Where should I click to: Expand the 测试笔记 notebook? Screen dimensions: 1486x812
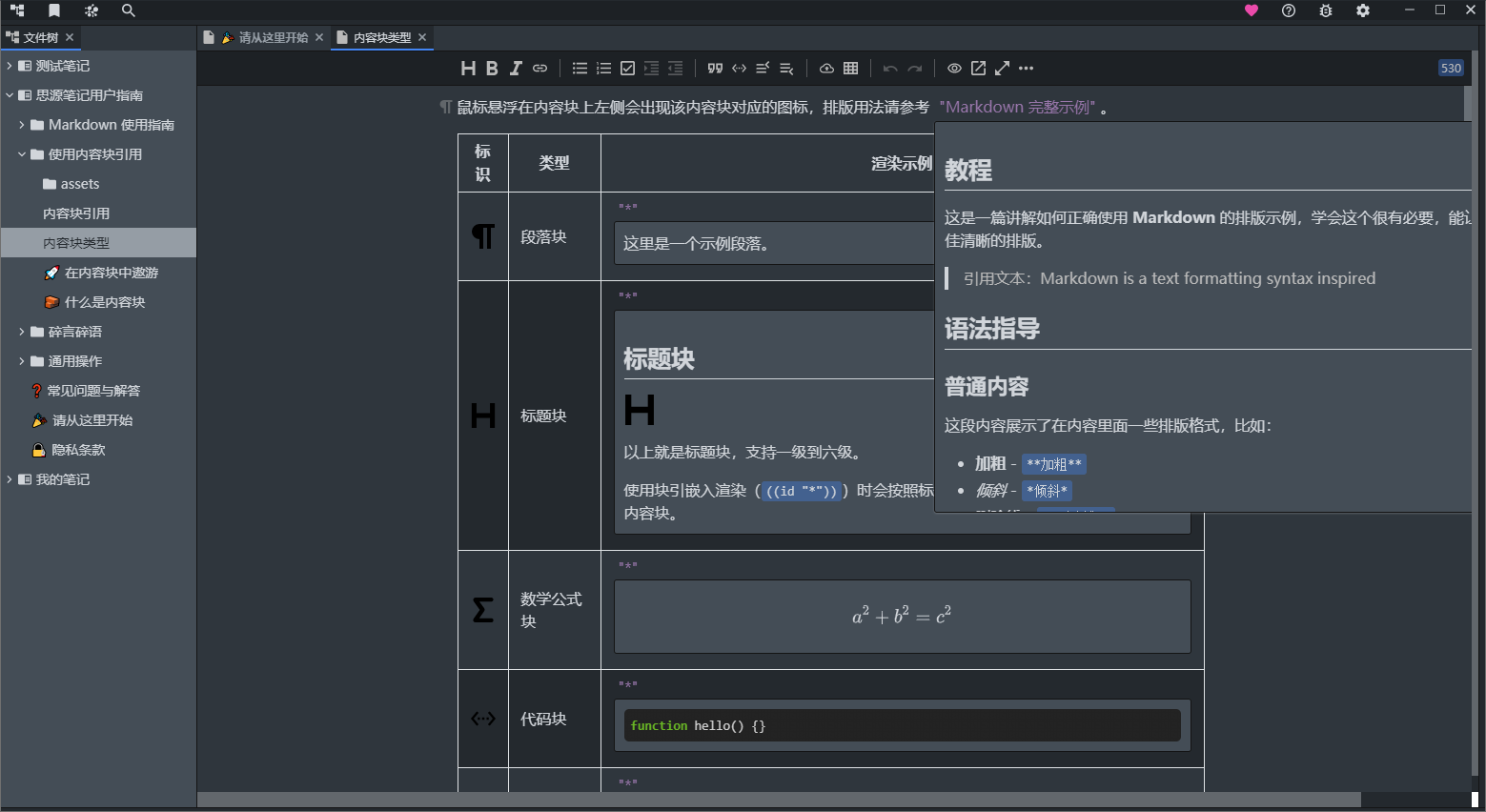10,66
